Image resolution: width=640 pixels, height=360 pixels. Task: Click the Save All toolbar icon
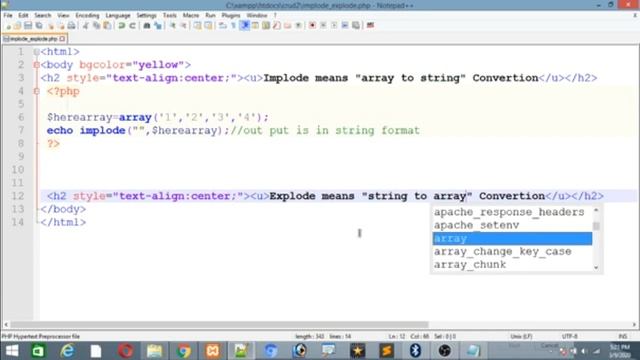pyautogui.click(x=39, y=26)
